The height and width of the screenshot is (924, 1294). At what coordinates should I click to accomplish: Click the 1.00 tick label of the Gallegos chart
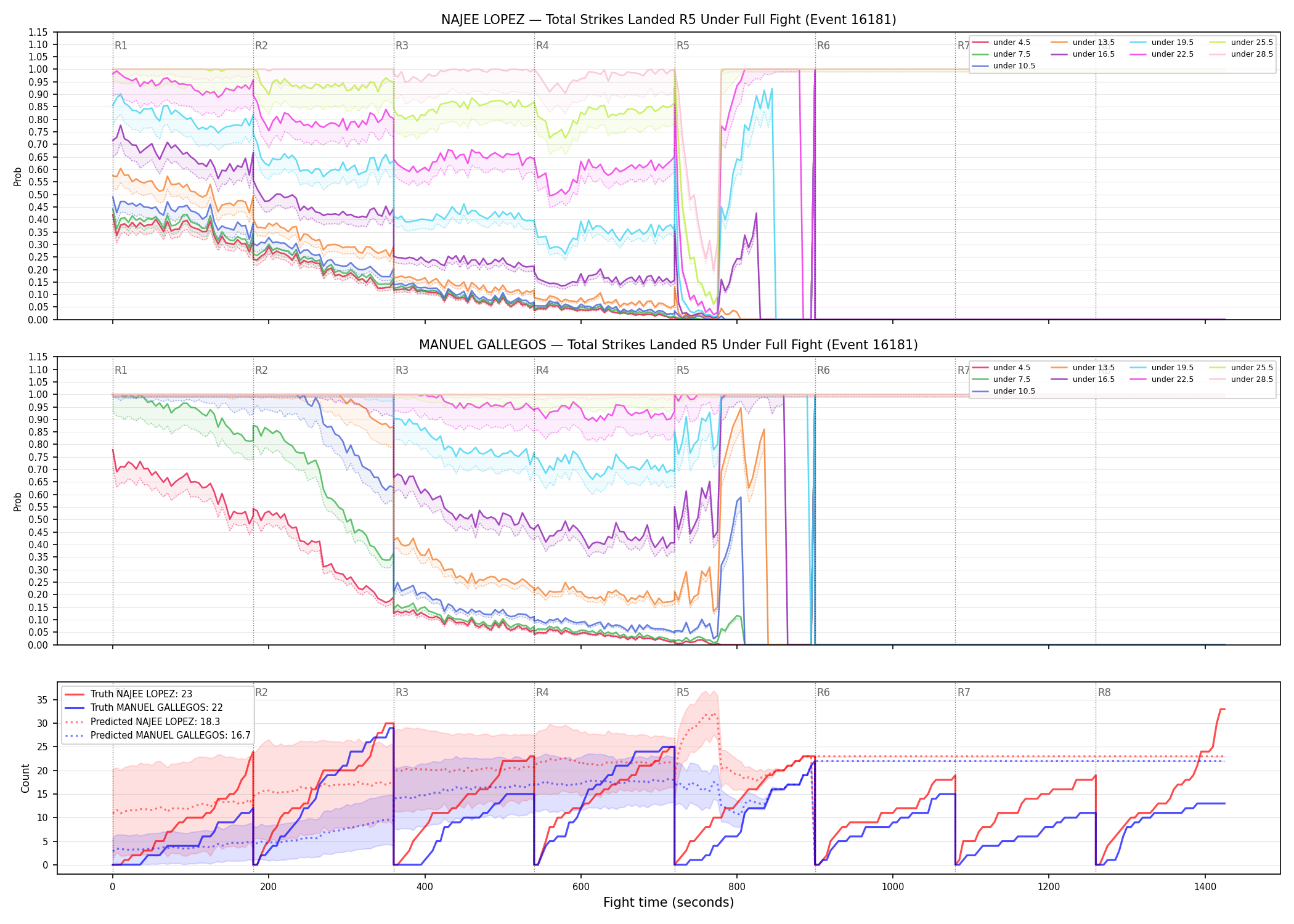[x=38, y=395]
